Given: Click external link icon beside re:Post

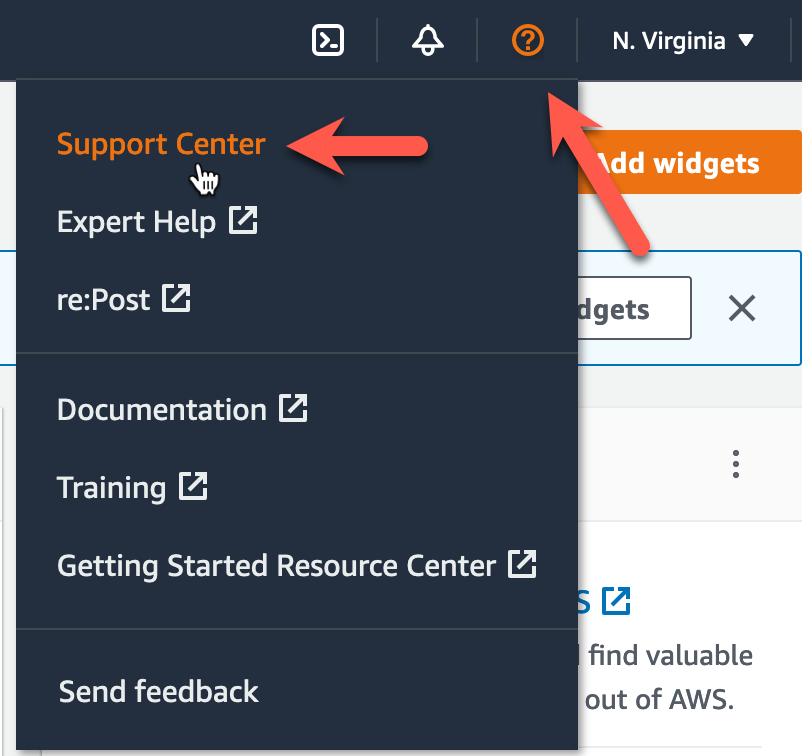Looking at the screenshot, I should click(177, 298).
